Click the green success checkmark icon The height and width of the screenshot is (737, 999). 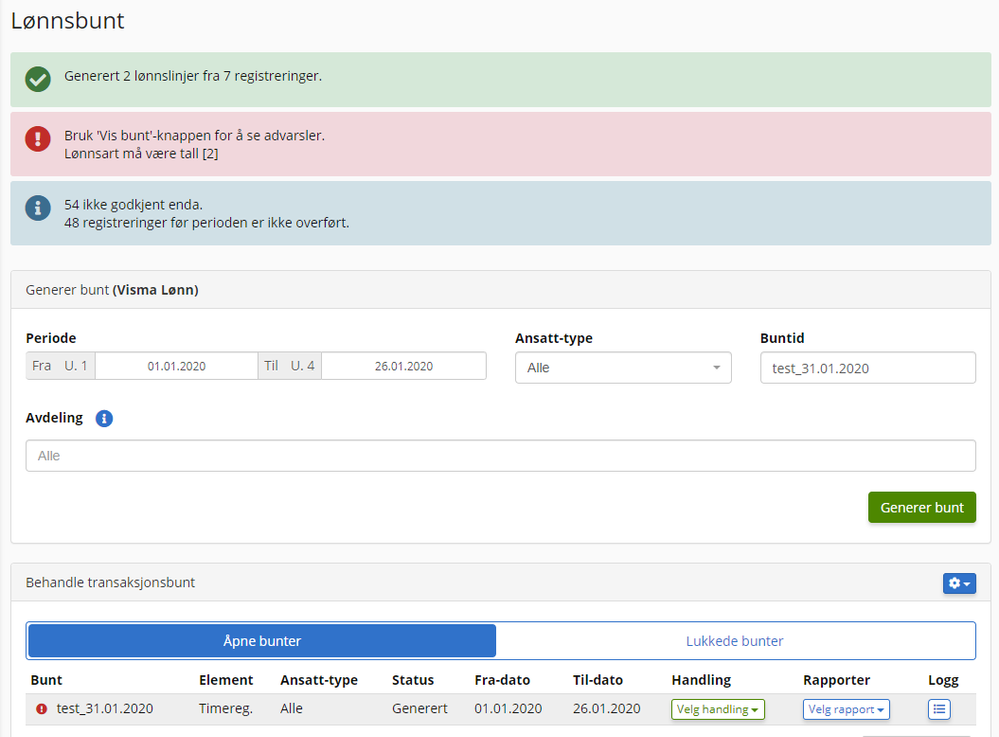pos(38,80)
